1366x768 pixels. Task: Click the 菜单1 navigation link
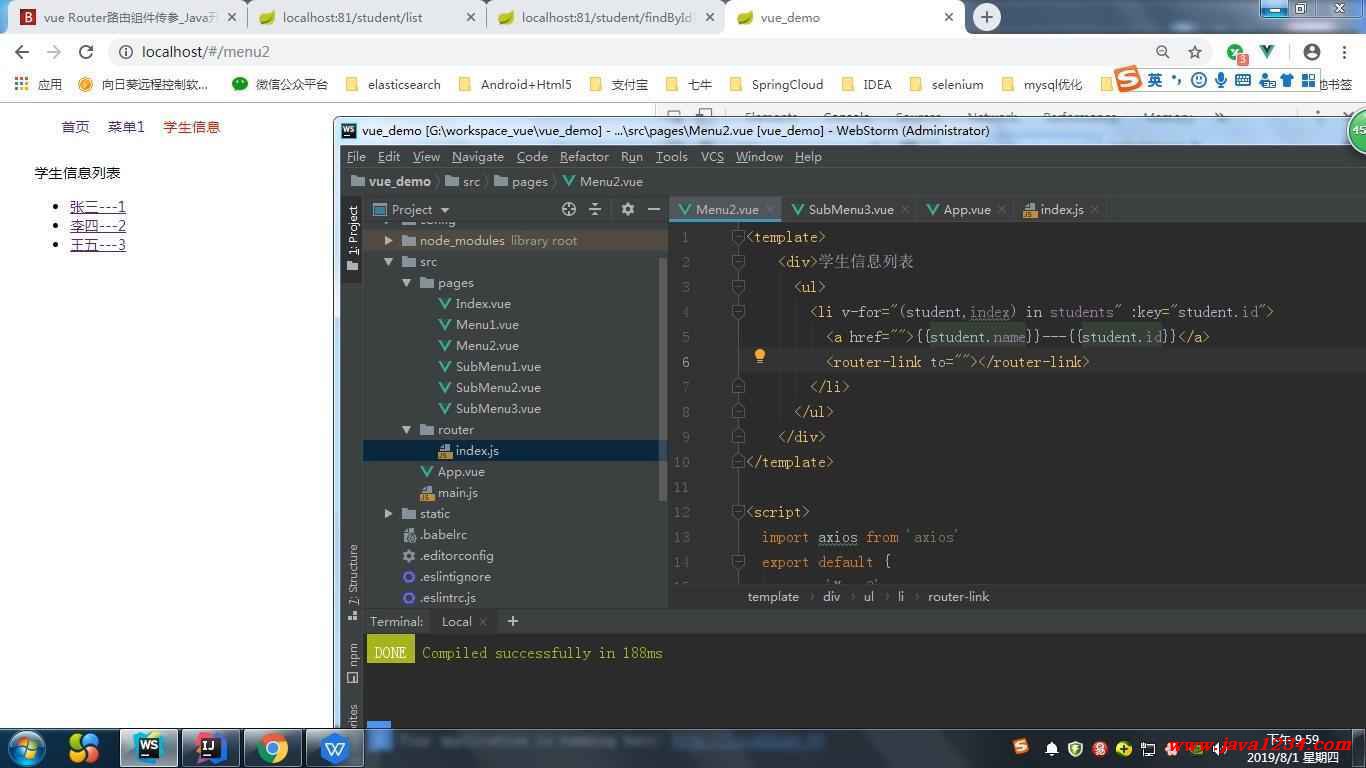coord(126,127)
